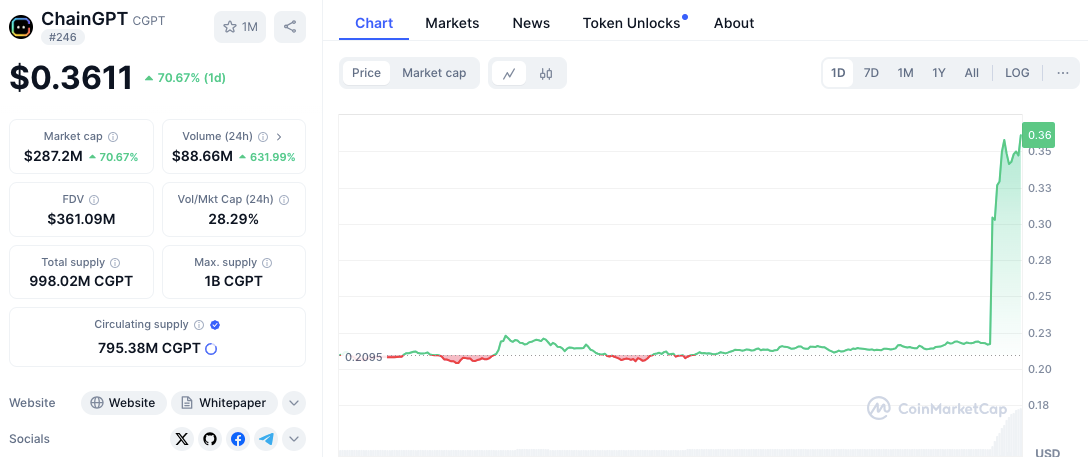
Task: Expand Volume (24h) details arrow
Action: pos(279,136)
